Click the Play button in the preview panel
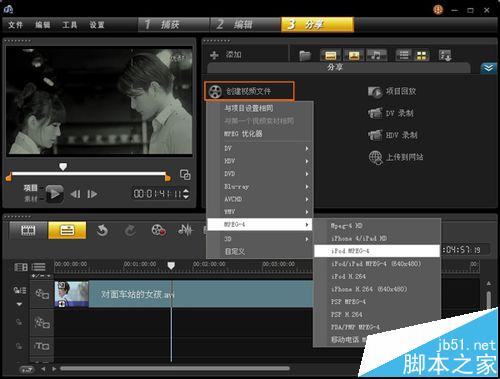 pyautogui.click(x=54, y=194)
